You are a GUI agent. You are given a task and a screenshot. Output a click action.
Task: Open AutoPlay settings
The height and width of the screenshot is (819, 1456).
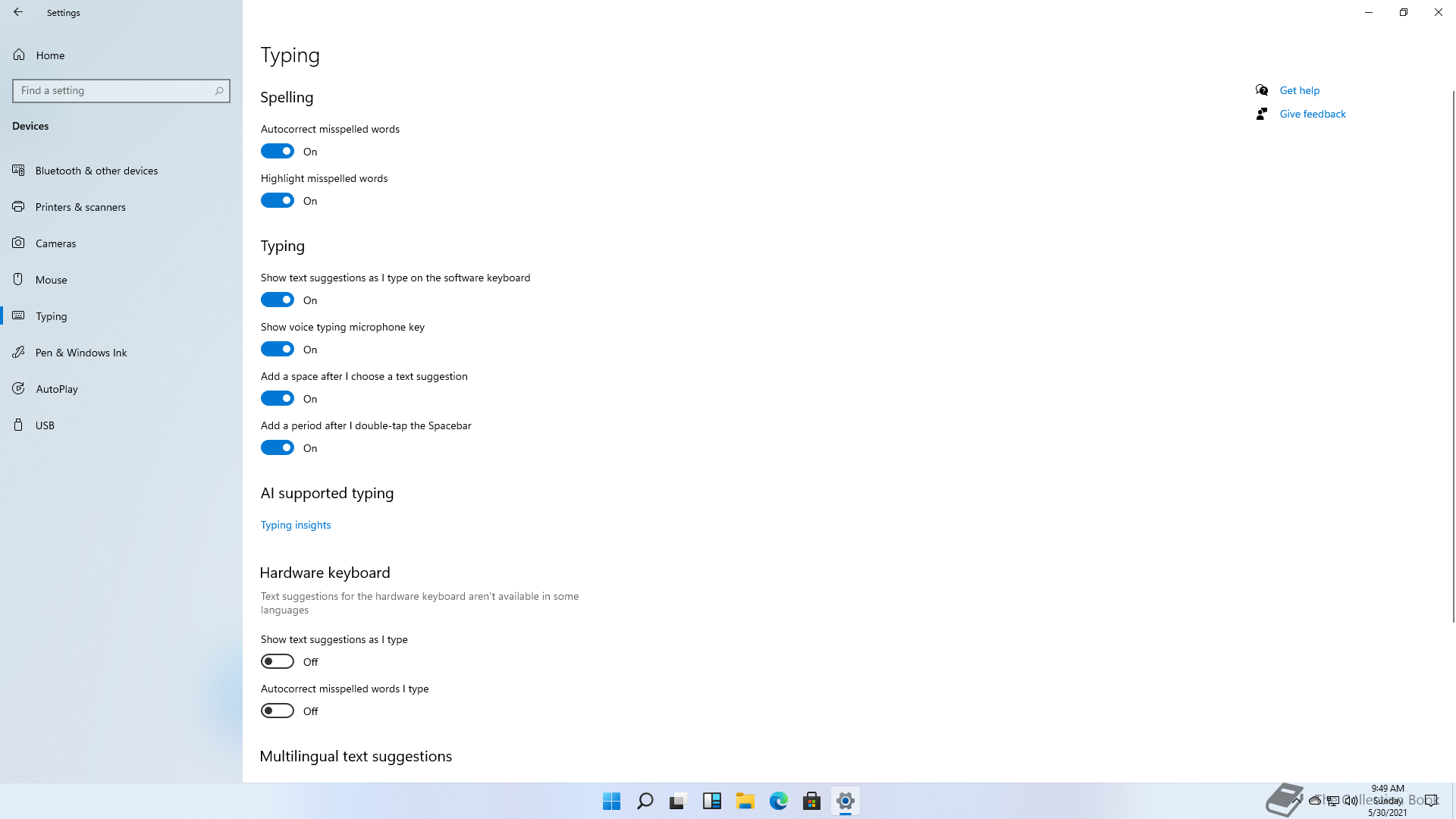121,388
